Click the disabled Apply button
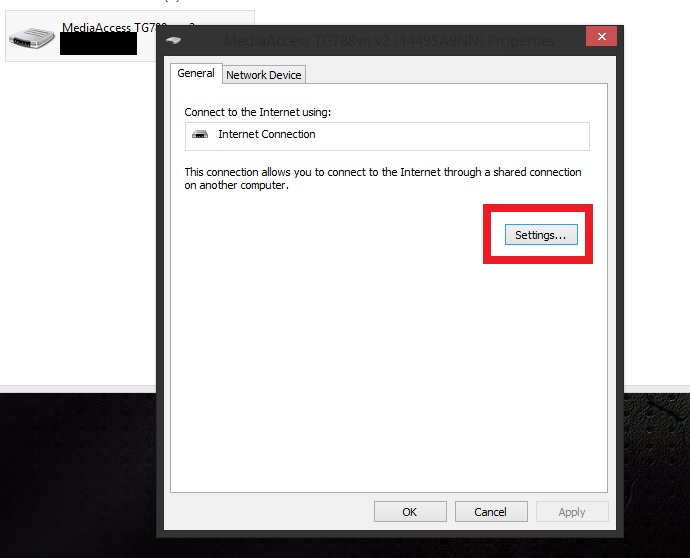This screenshot has height=558, width=690. coord(572,511)
